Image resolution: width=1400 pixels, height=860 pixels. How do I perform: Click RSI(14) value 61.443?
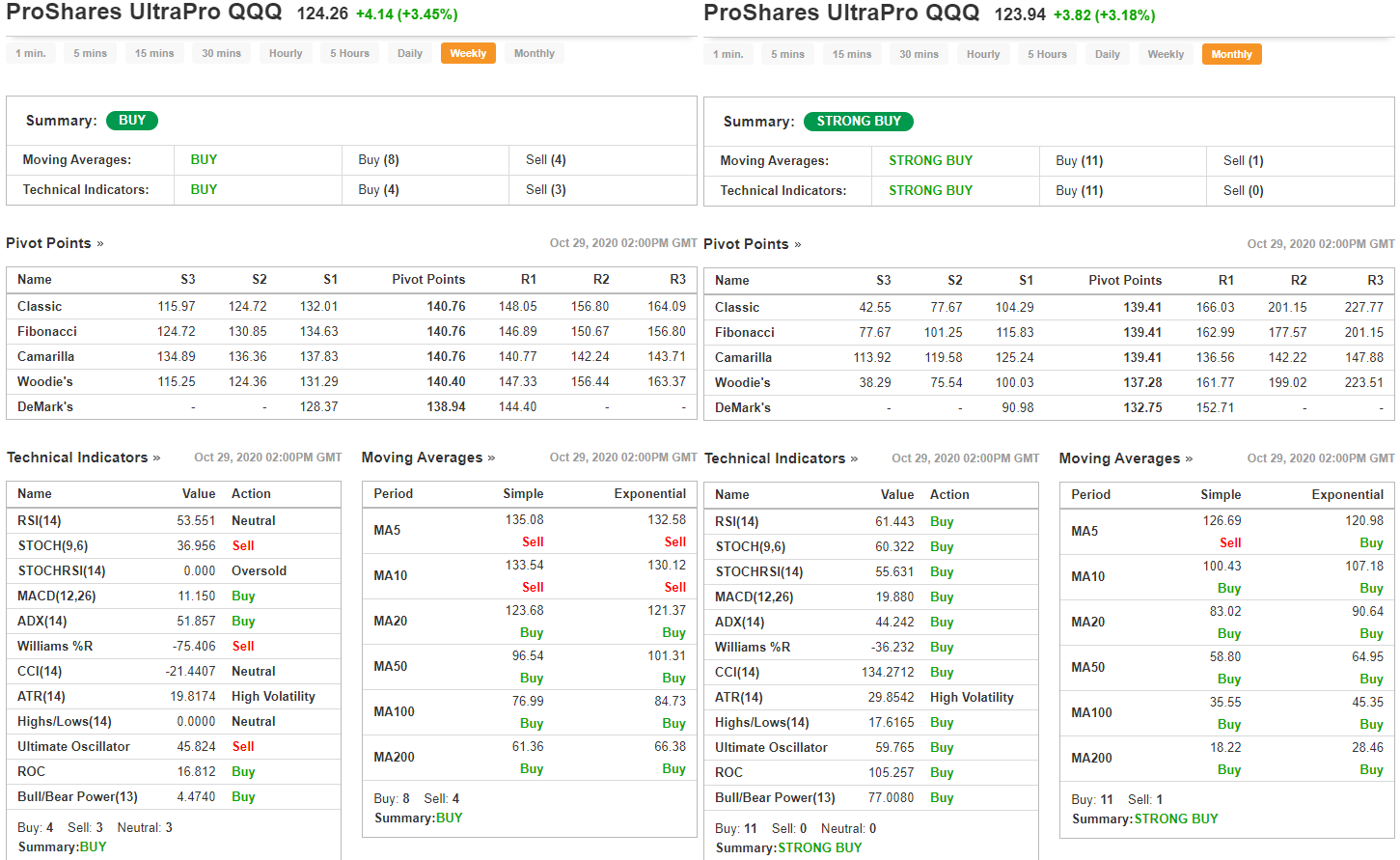(x=894, y=521)
